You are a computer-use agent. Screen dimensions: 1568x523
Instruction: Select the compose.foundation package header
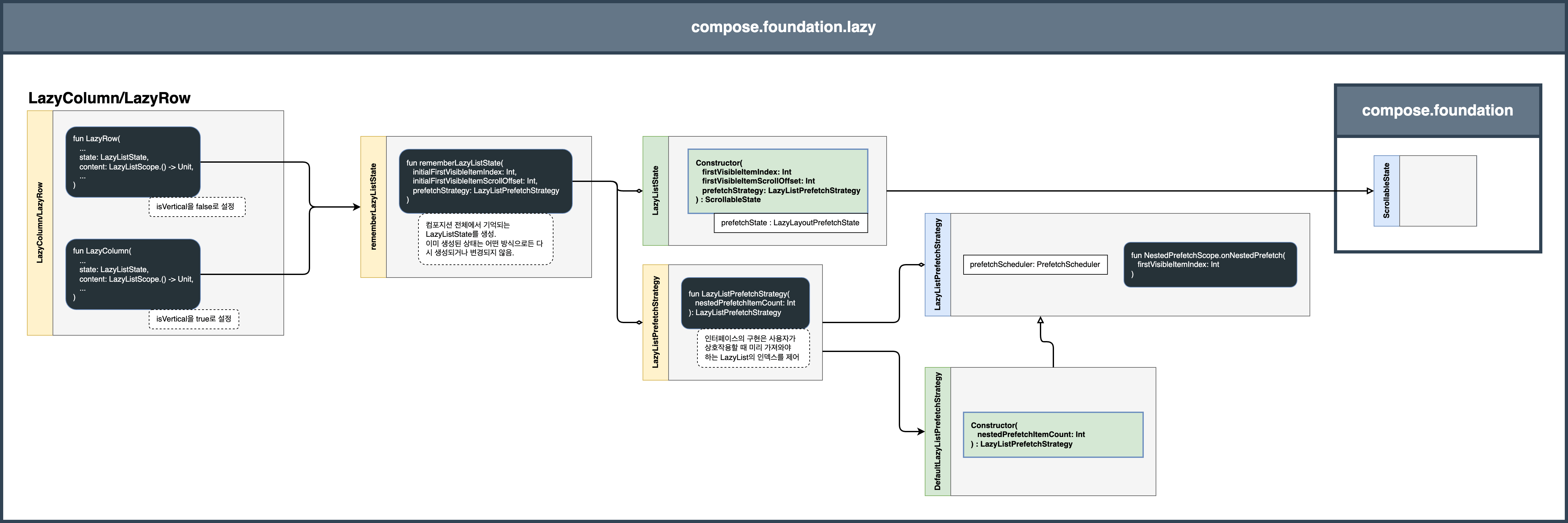(1437, 110)
